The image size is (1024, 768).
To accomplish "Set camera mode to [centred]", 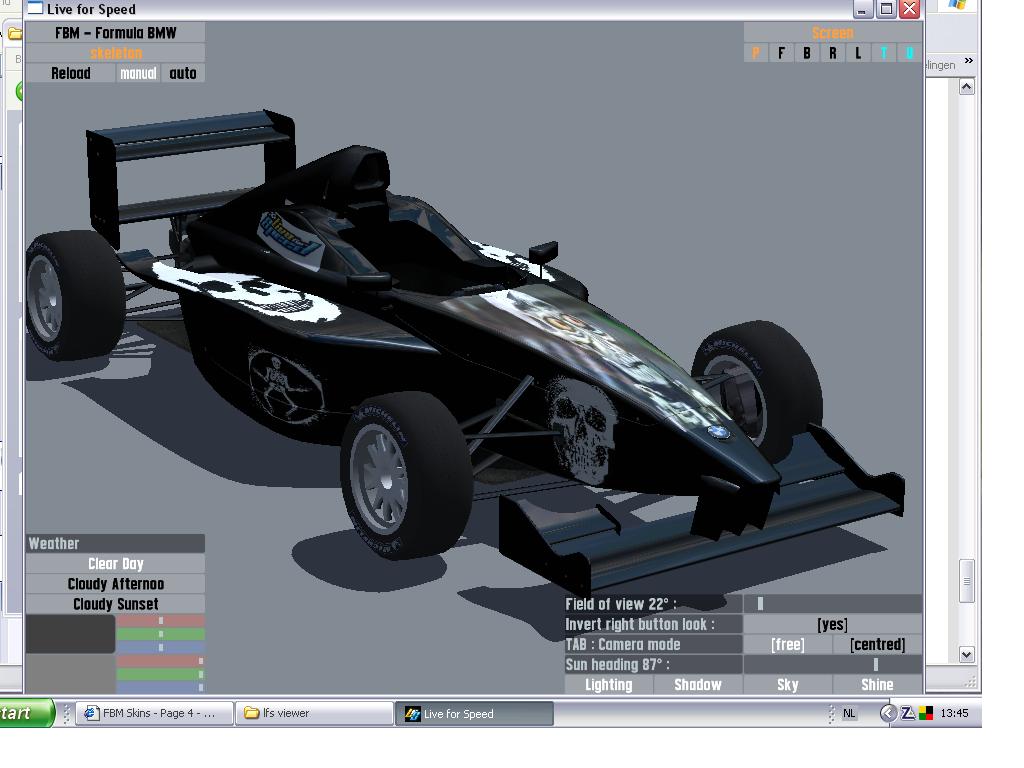I will 878,645.
